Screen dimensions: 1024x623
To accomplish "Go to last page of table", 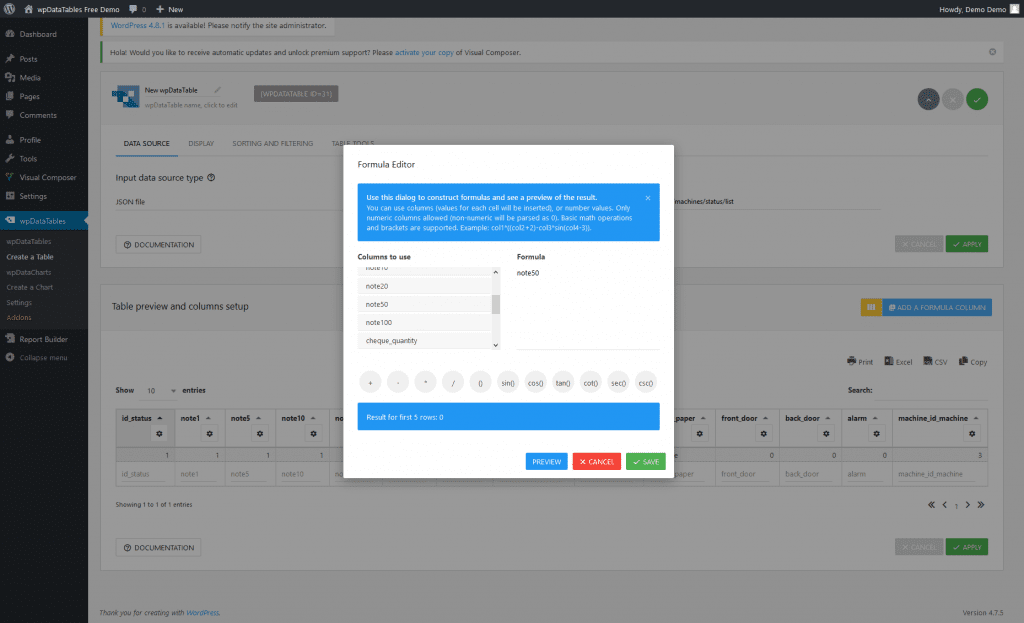I will pos(981,505).
